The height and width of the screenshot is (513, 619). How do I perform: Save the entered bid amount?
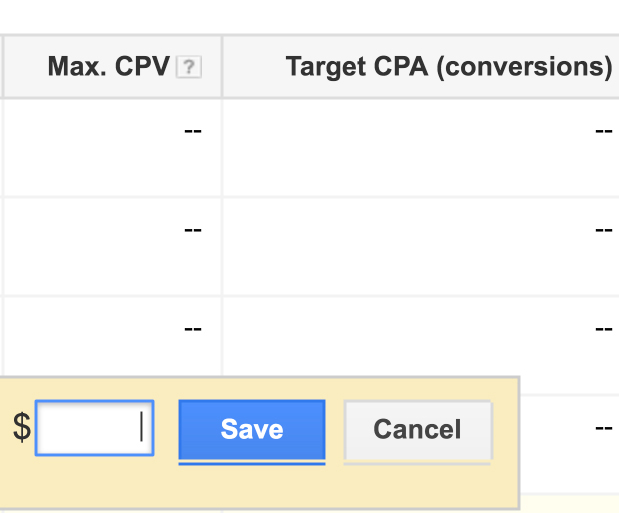click(252, 429)
